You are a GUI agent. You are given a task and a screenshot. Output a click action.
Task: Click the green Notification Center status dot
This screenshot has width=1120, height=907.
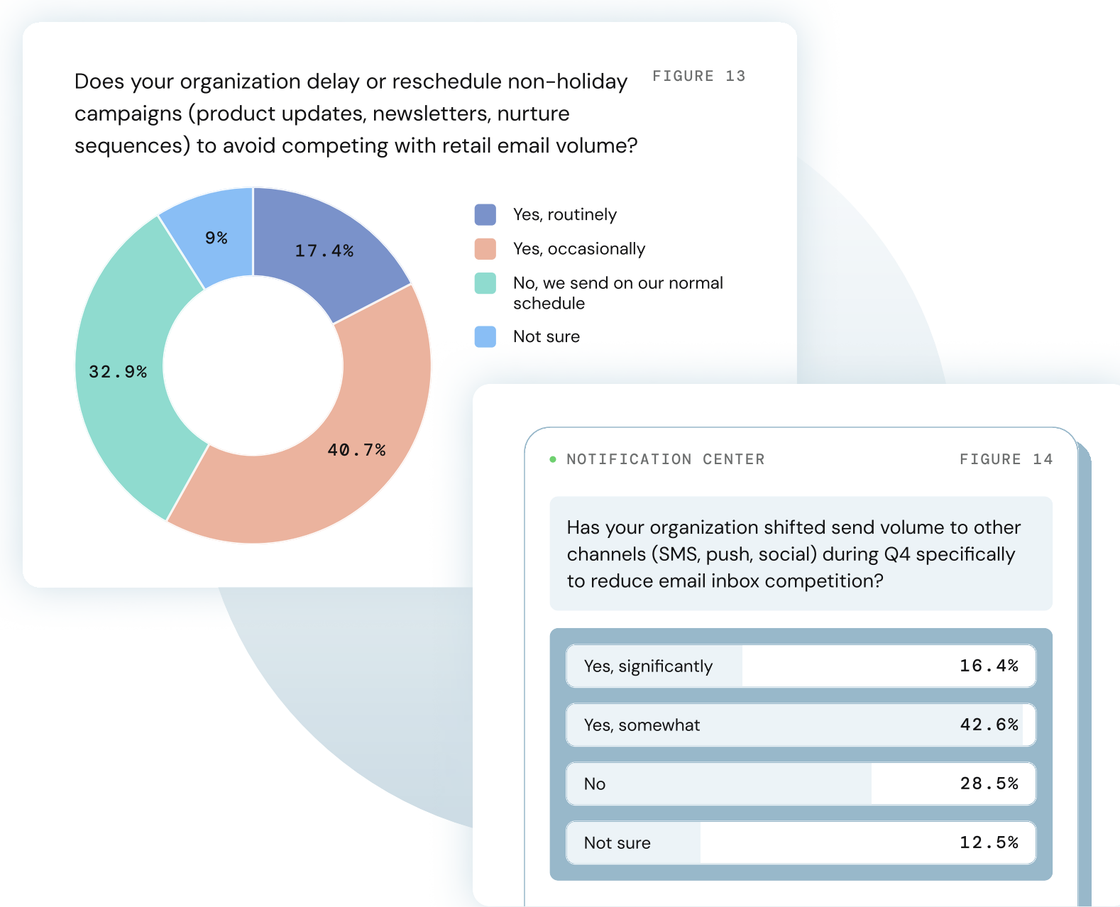(553, 459)
